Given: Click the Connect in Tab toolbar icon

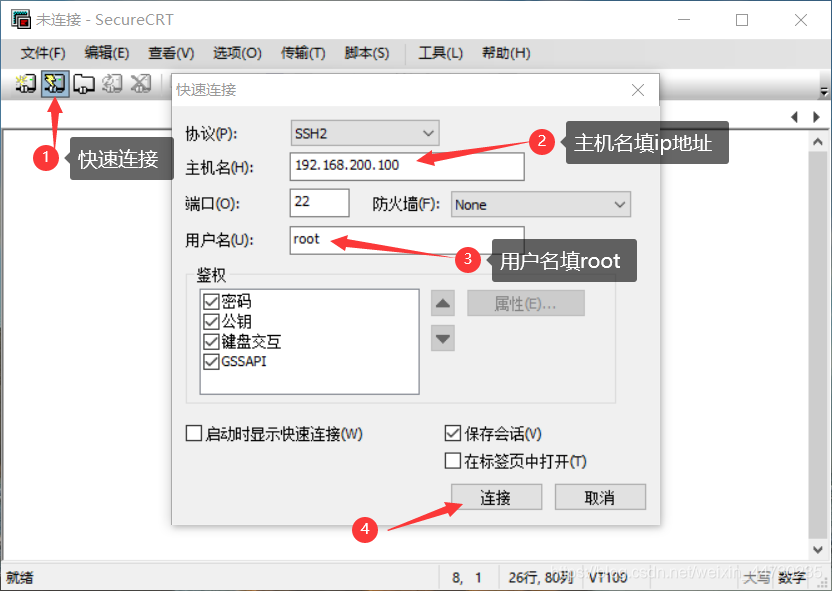Looking at the screenshot, I should coord(83,83).
